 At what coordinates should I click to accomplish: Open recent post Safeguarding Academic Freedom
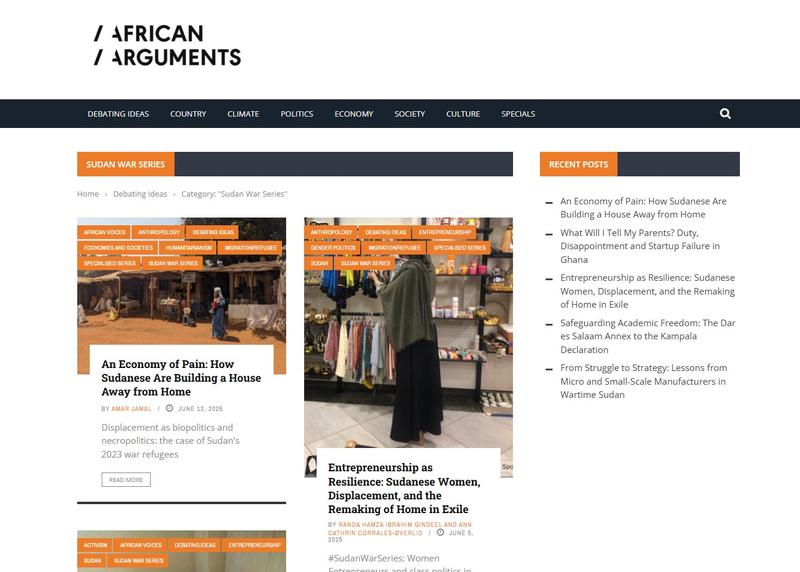[x=647, y=336]
